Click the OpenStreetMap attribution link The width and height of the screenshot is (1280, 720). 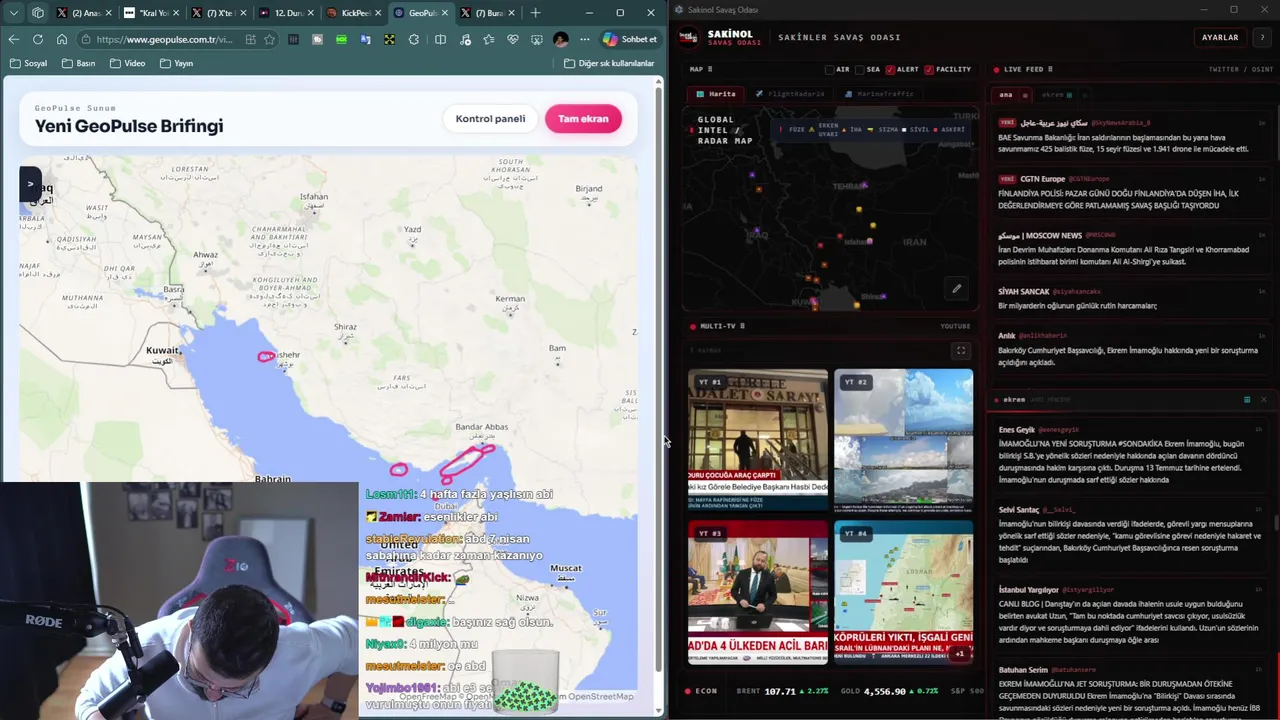click(600, 696)
